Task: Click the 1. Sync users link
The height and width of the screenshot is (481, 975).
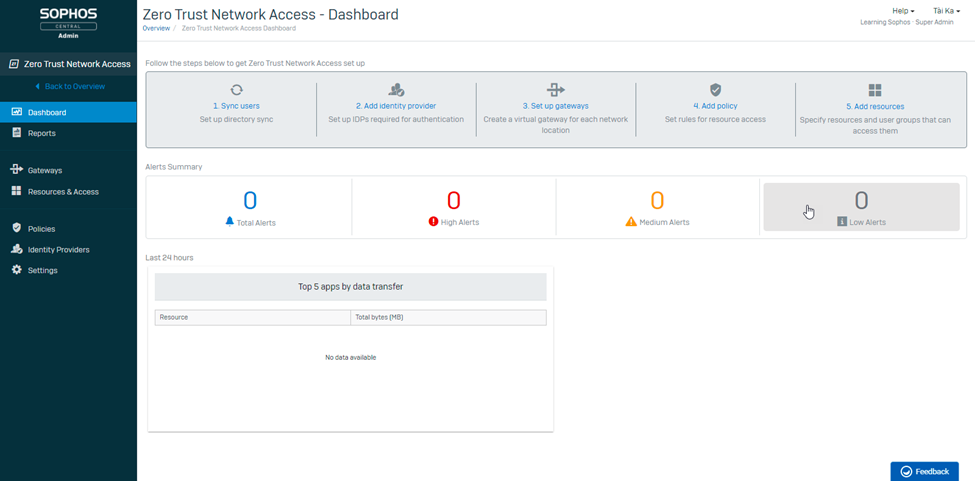Action: coord(236,106)
